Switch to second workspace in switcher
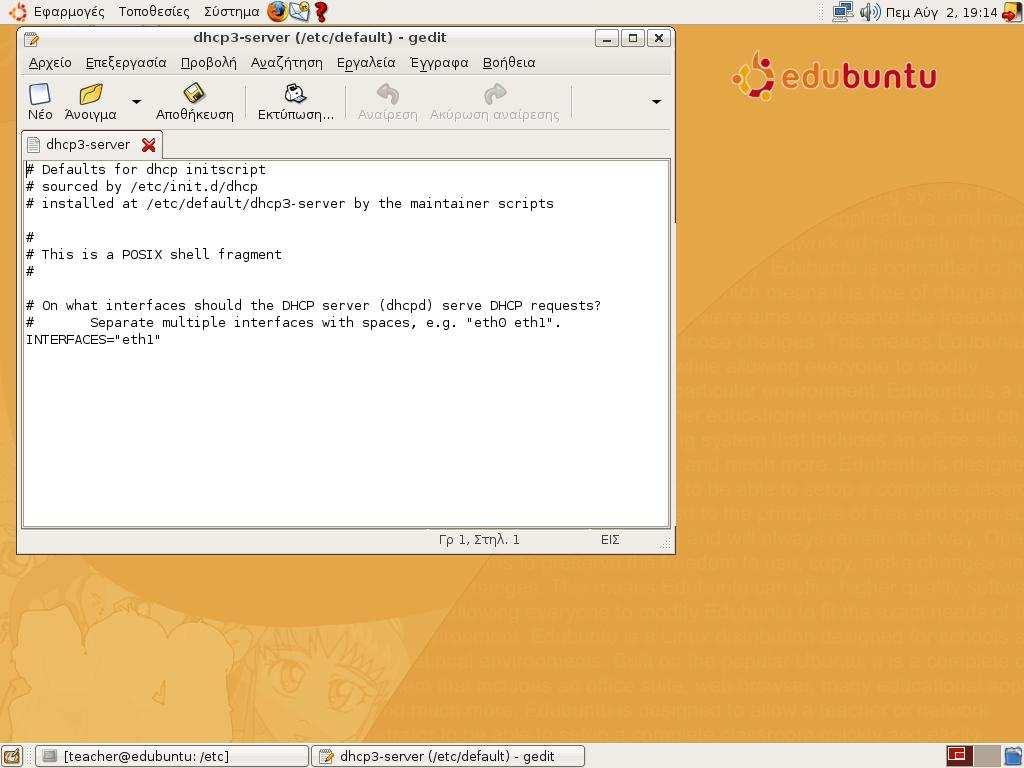This screenshot has height=768, width=1024. coord(987,756)
